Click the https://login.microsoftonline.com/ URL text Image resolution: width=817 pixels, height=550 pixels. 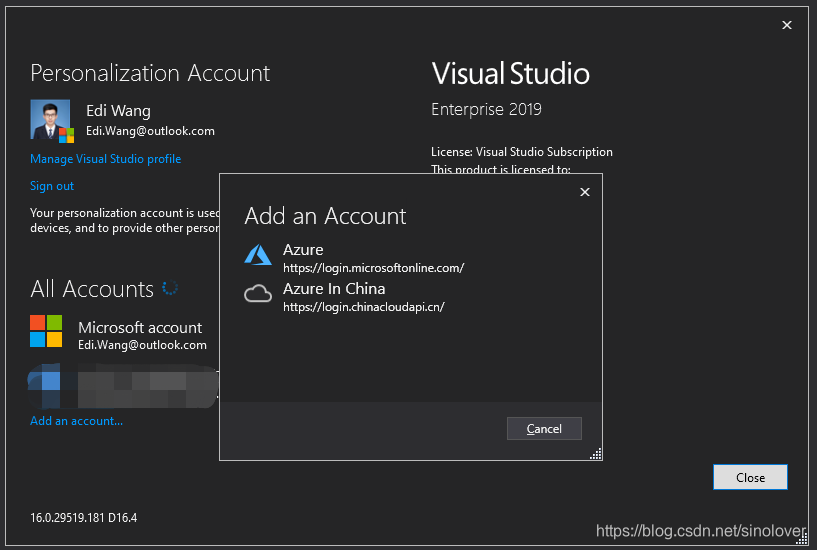374,268
